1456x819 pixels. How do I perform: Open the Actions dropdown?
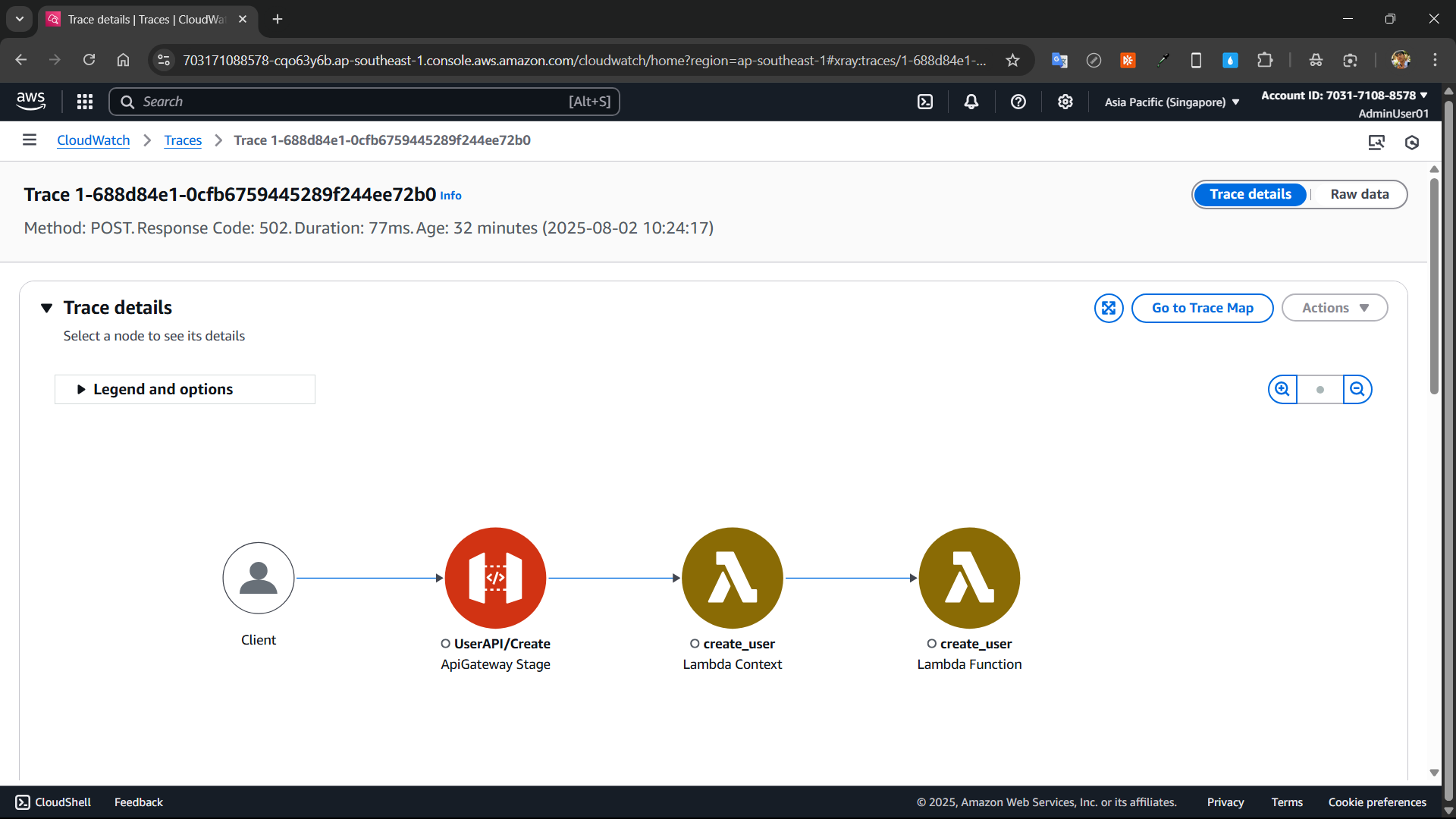1335,308
